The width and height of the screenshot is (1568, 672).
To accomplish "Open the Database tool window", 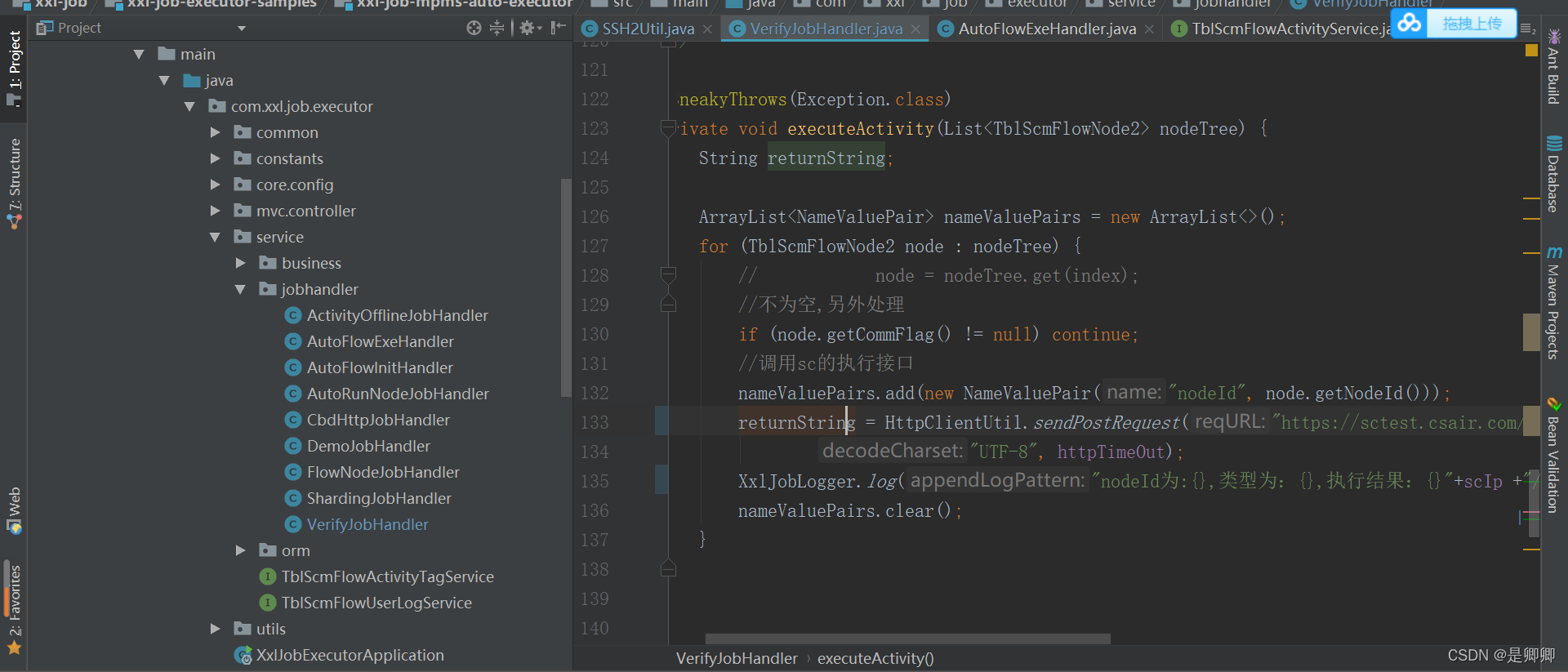I will [x=1553, y=173].
